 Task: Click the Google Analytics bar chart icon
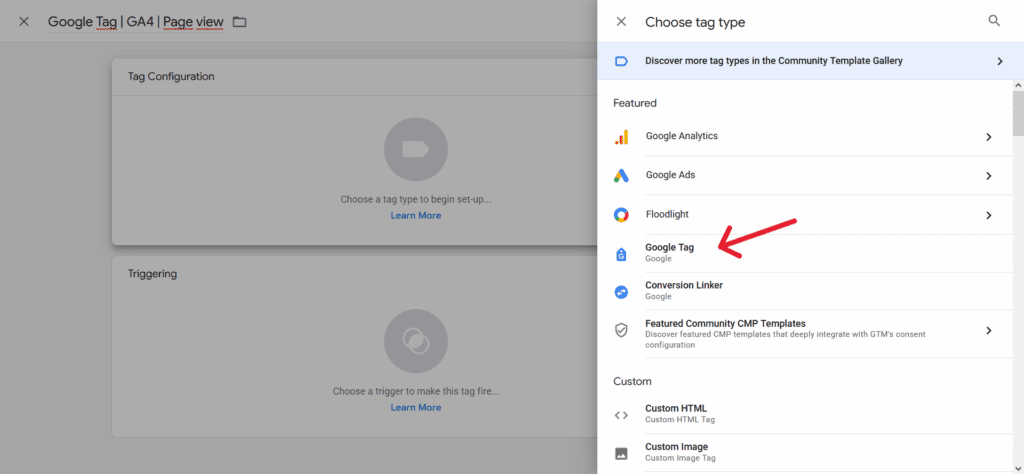[x=621, y=137]
